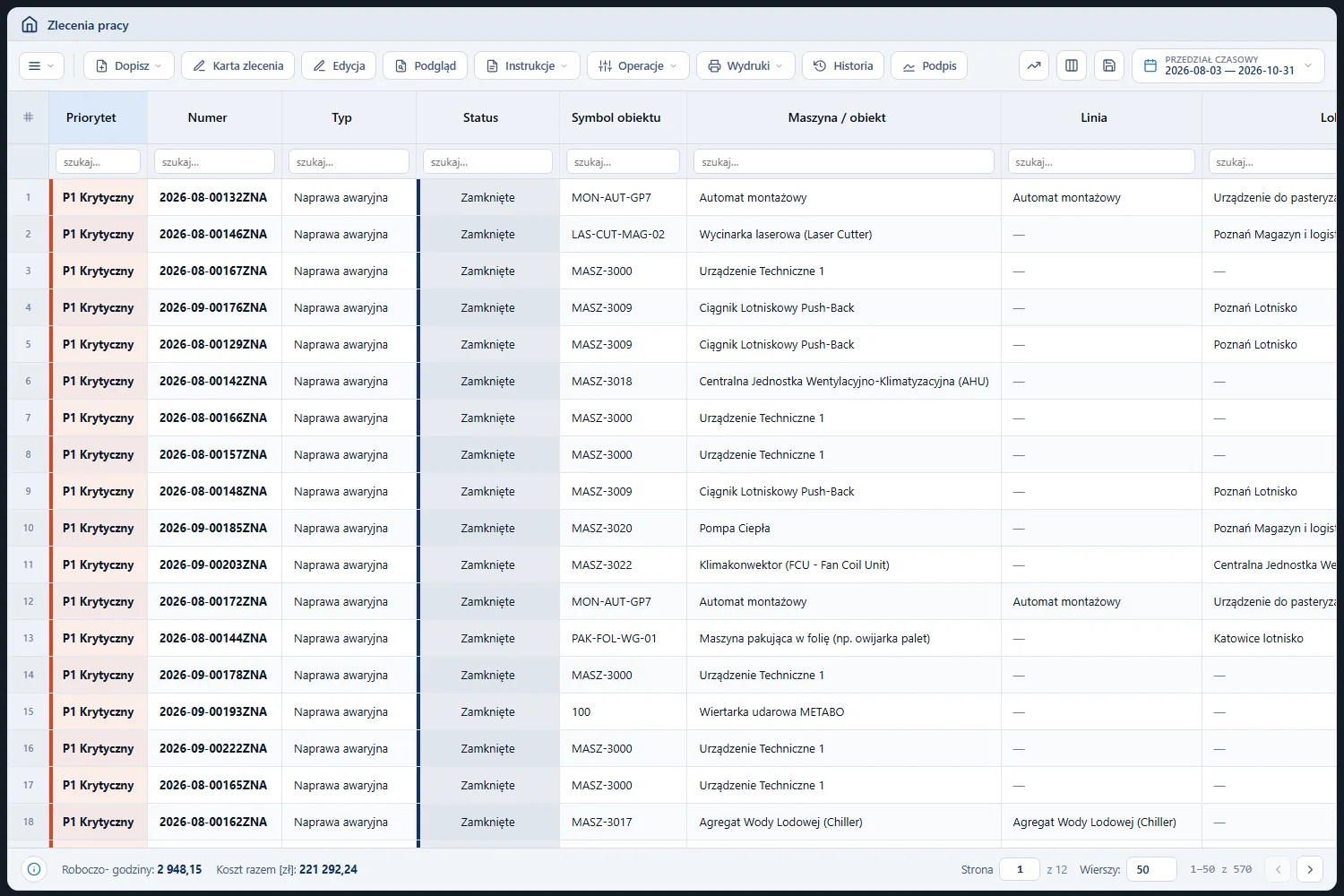Select order 2026-08-00162ZNA
The width and height of the screenshot is (1344, 896).
coord(213,822)
